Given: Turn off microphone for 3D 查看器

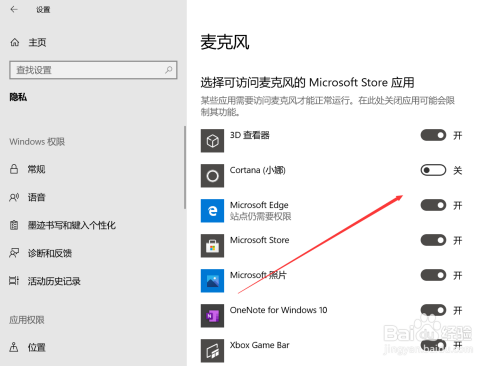Looking at the screenshot, I should click(433, 135).
